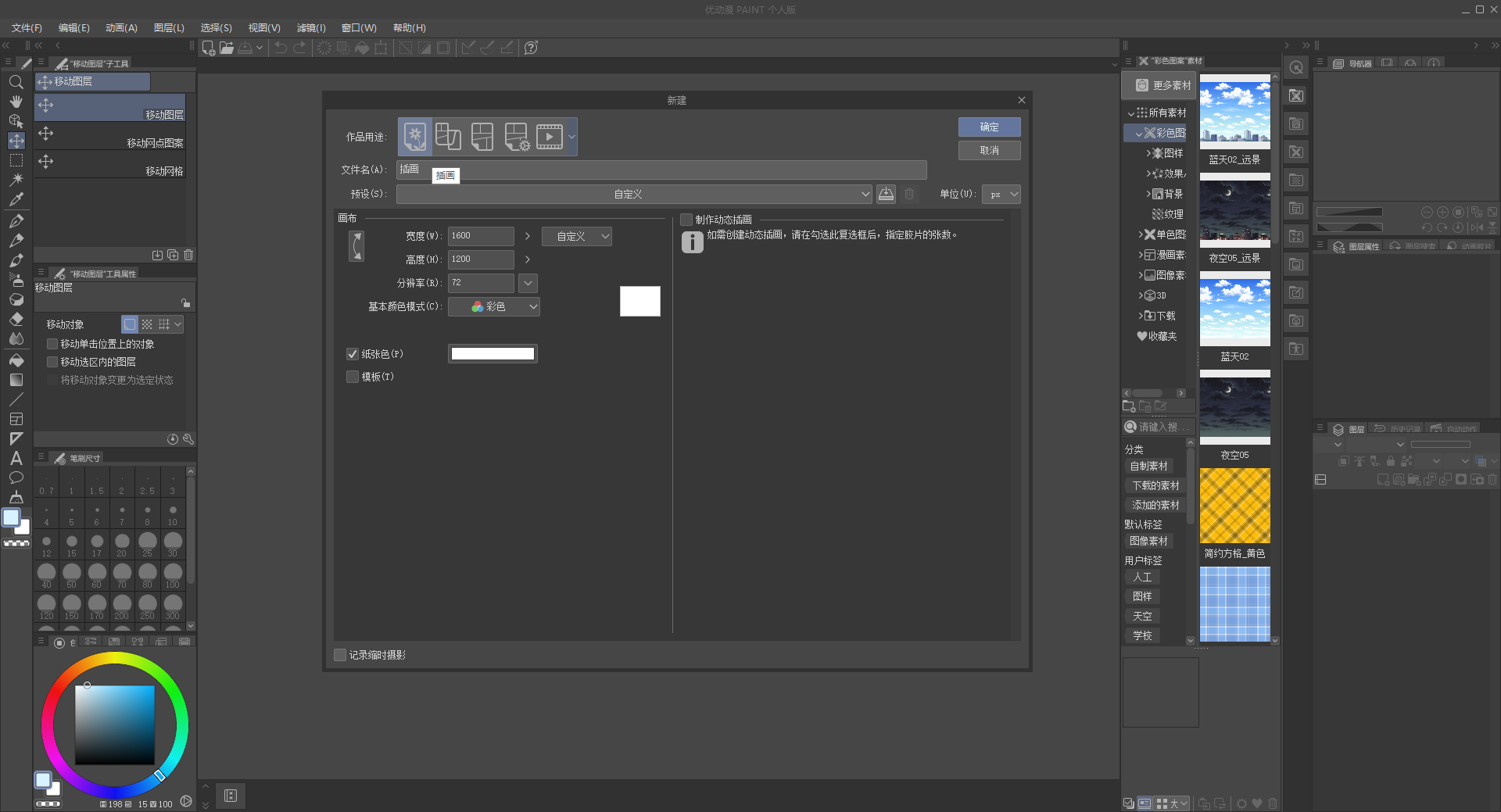The height and width of the screenshot is (812, 1501).
Task: Open the 基本颜色模式 dropdown
Action: (x=494, y=307)
